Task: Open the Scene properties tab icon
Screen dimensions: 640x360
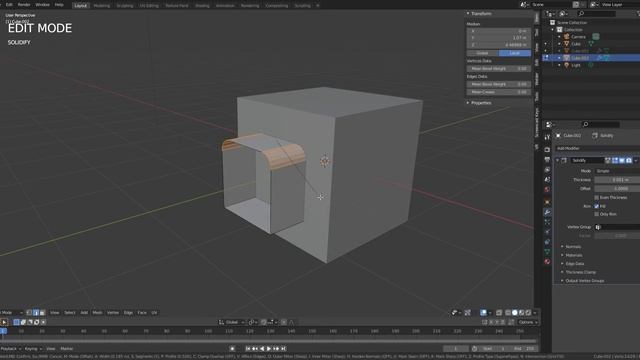Action: point(547,180)
